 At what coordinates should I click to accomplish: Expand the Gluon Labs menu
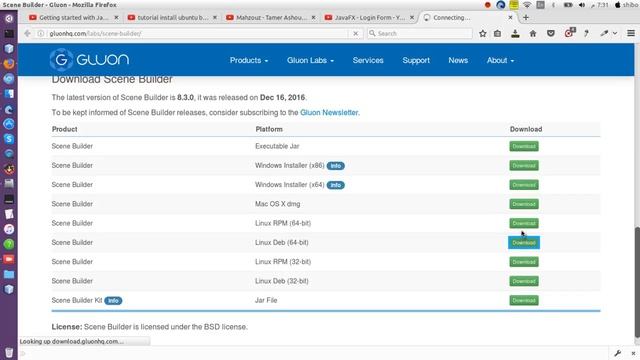pos(310,60)
